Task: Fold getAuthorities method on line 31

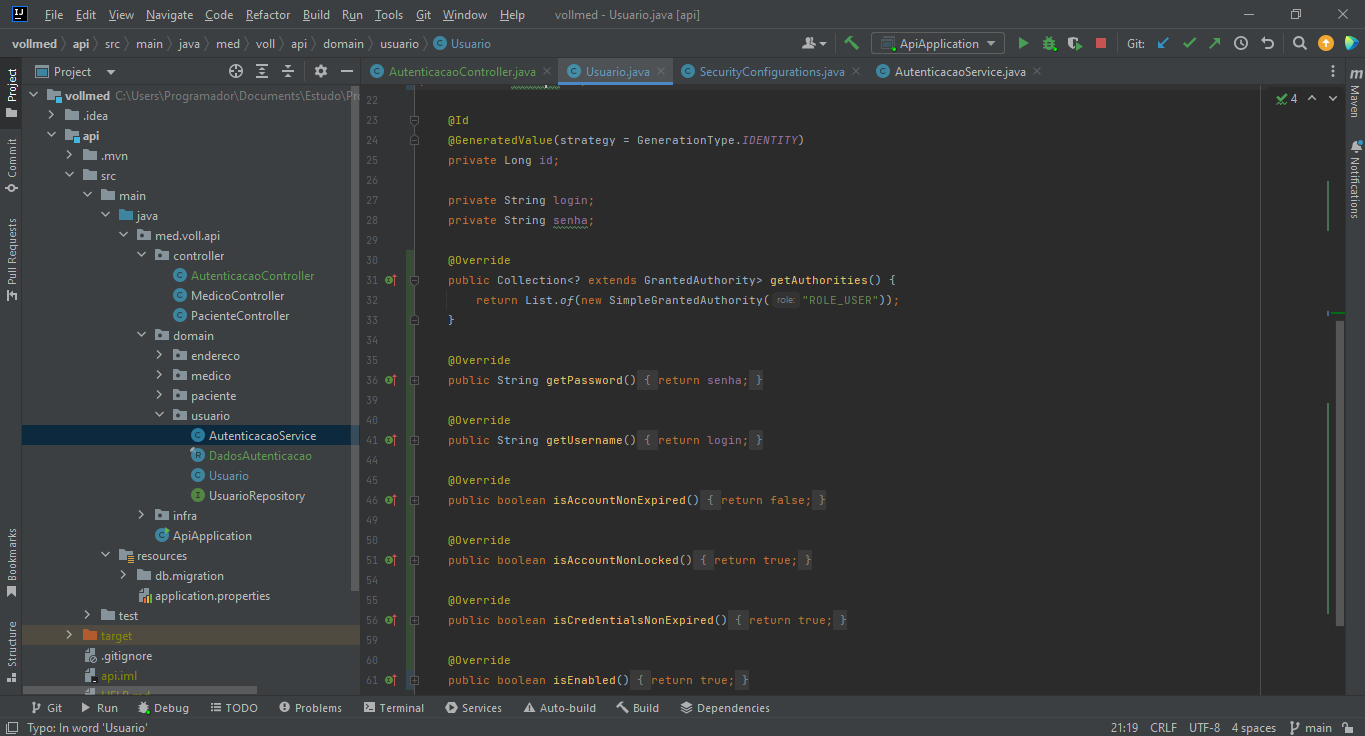Action: tap(414, 280)
